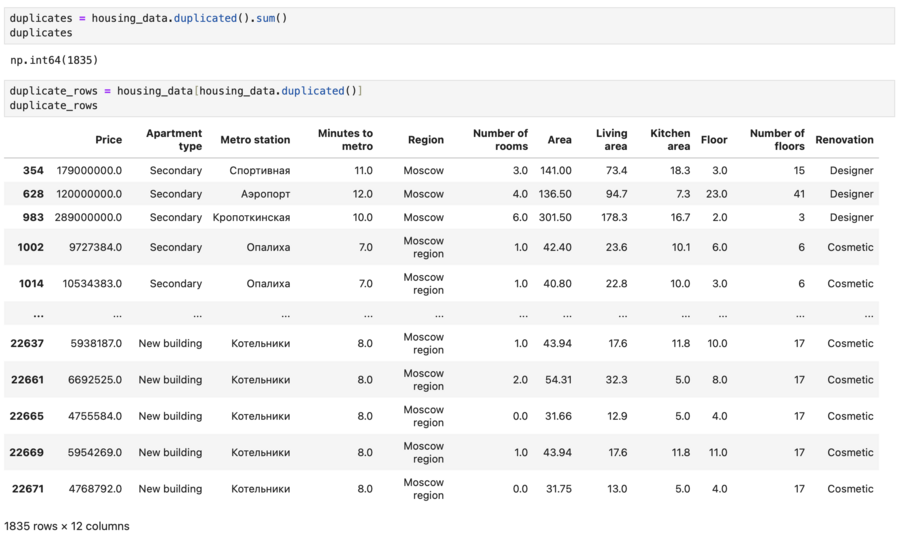The width and height of the screenshot is (900, 547).
Task: Click row index 354
Action: click(33, 171)
